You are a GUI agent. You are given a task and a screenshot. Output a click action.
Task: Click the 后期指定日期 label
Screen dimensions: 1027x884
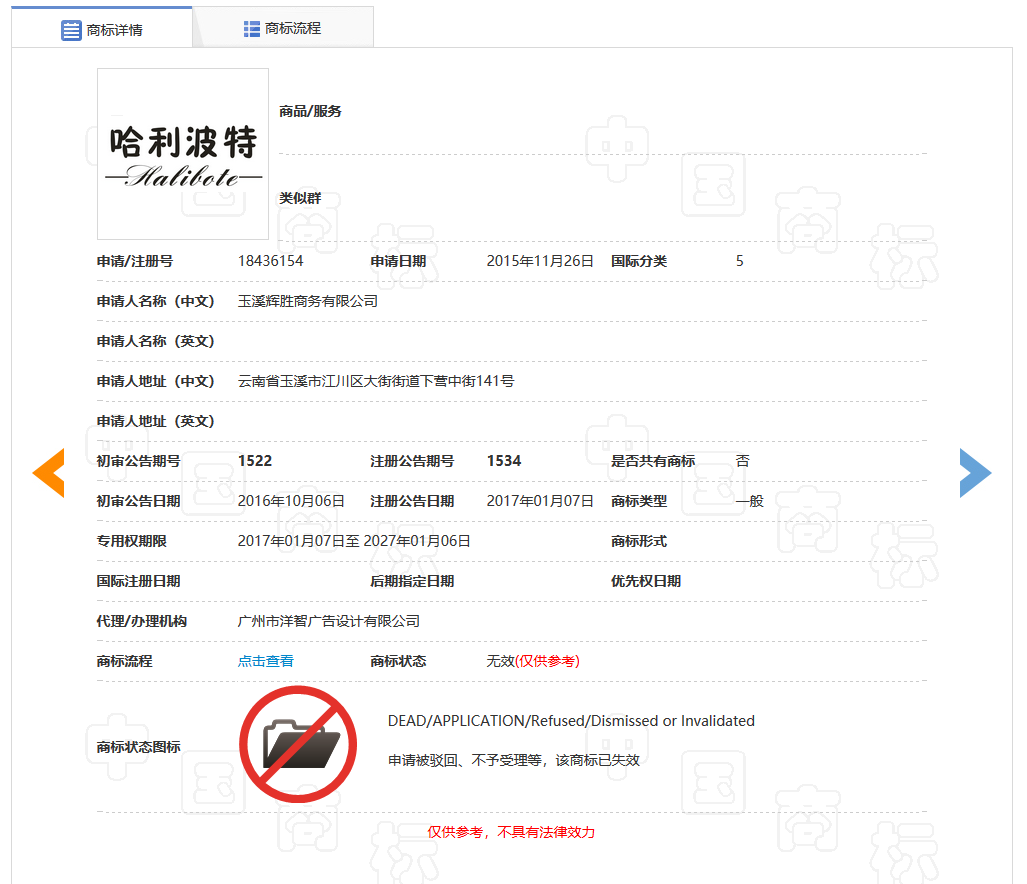click(x=412, y=581)
